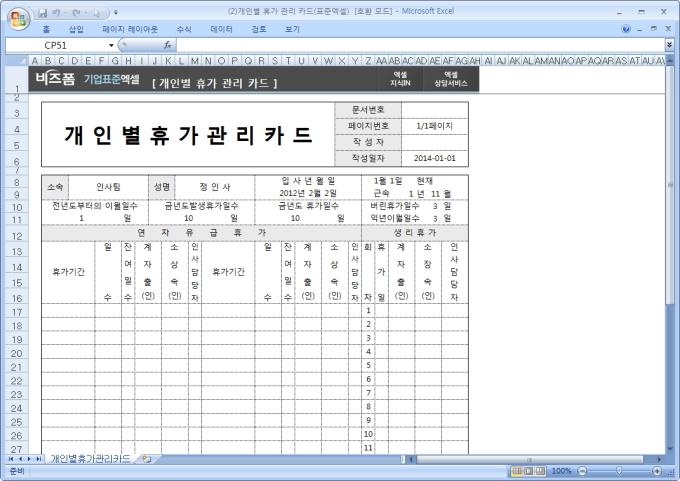Click the zoom in plus button
This screenshot has width=680, height=481.
(x=656, y=470)
